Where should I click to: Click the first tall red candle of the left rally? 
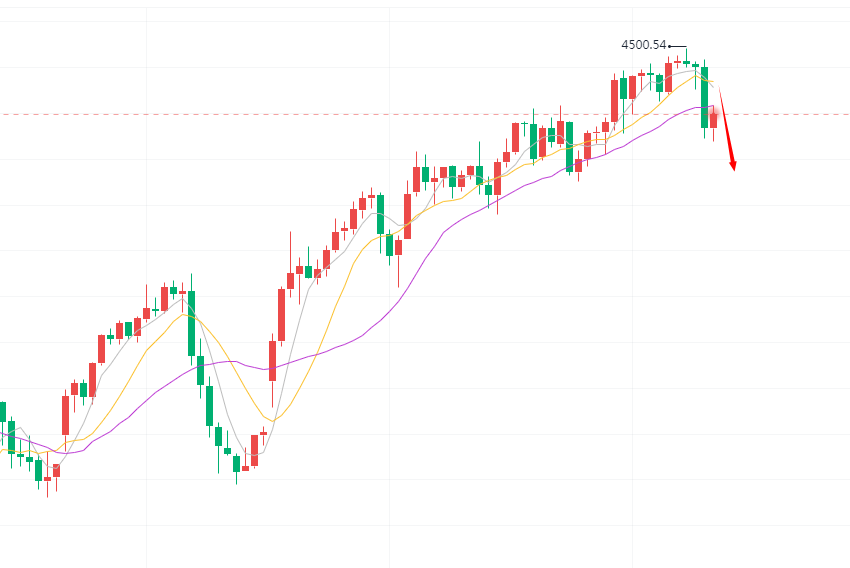click(x=66, y=415)
